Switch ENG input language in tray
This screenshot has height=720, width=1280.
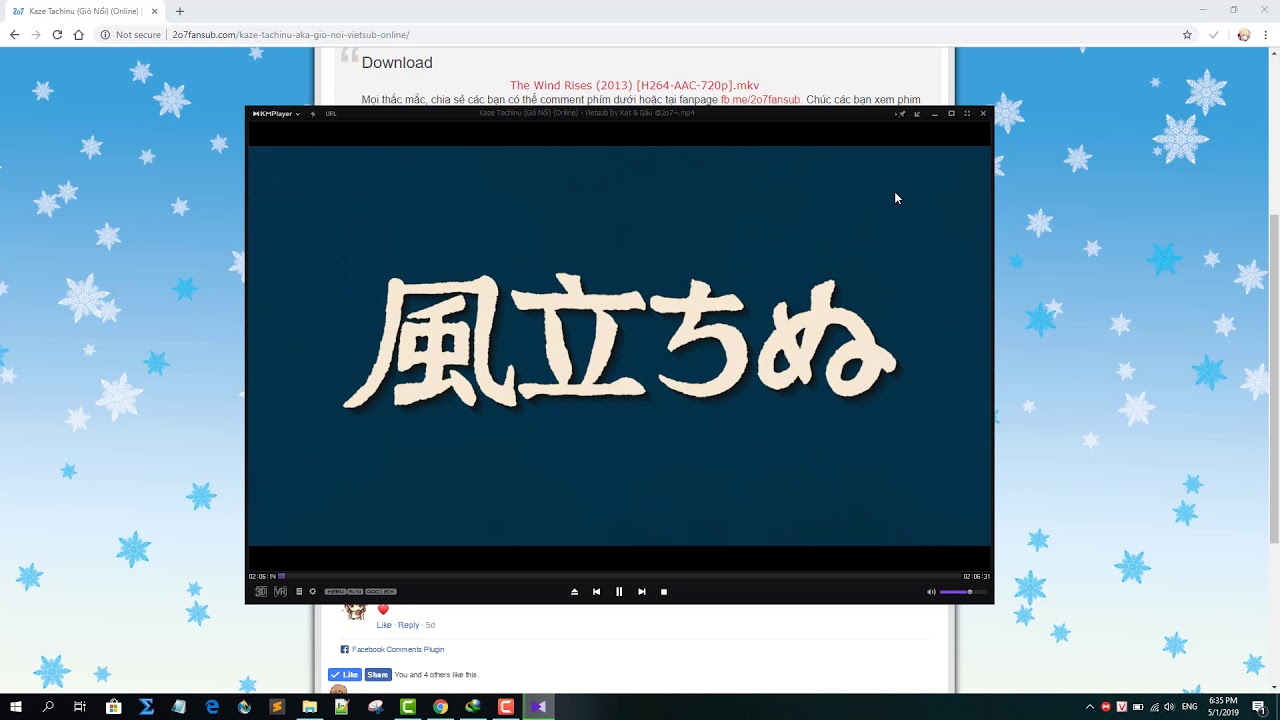click(1190, 707)
